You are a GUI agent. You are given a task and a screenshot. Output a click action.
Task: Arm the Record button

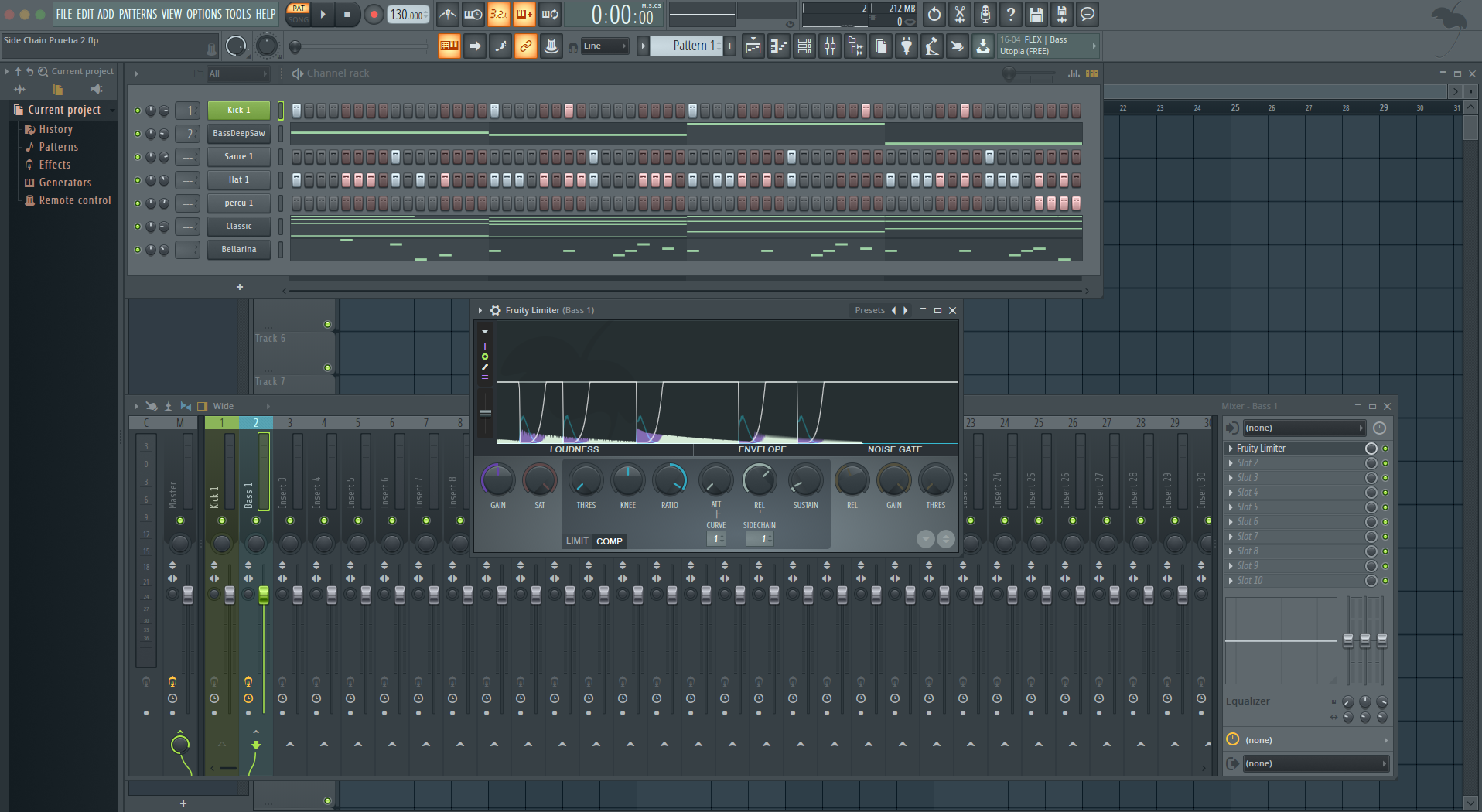(374, 14)
